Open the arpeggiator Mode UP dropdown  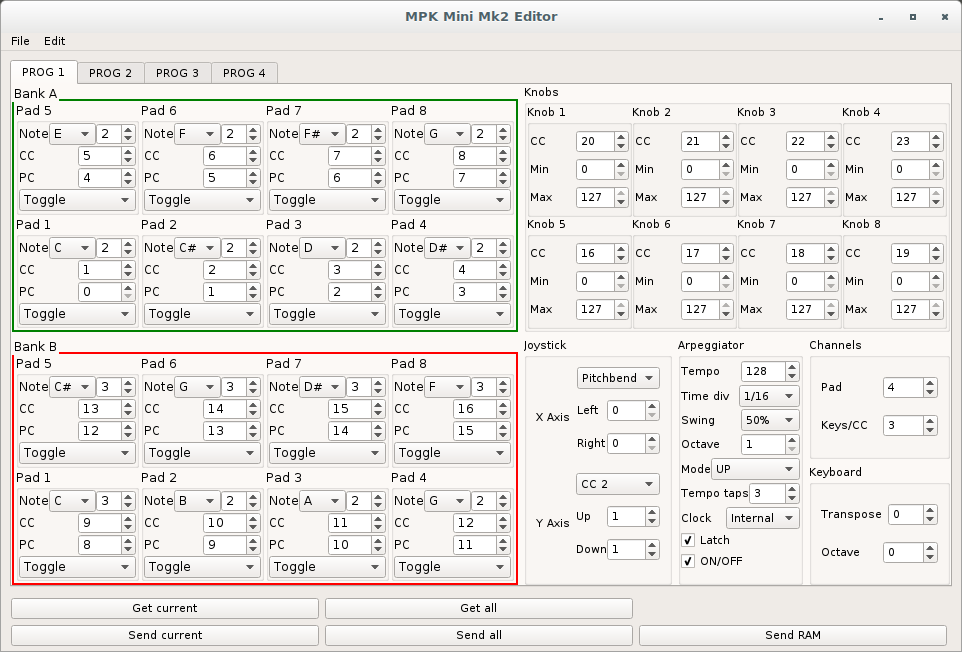[x=755, y=469]
